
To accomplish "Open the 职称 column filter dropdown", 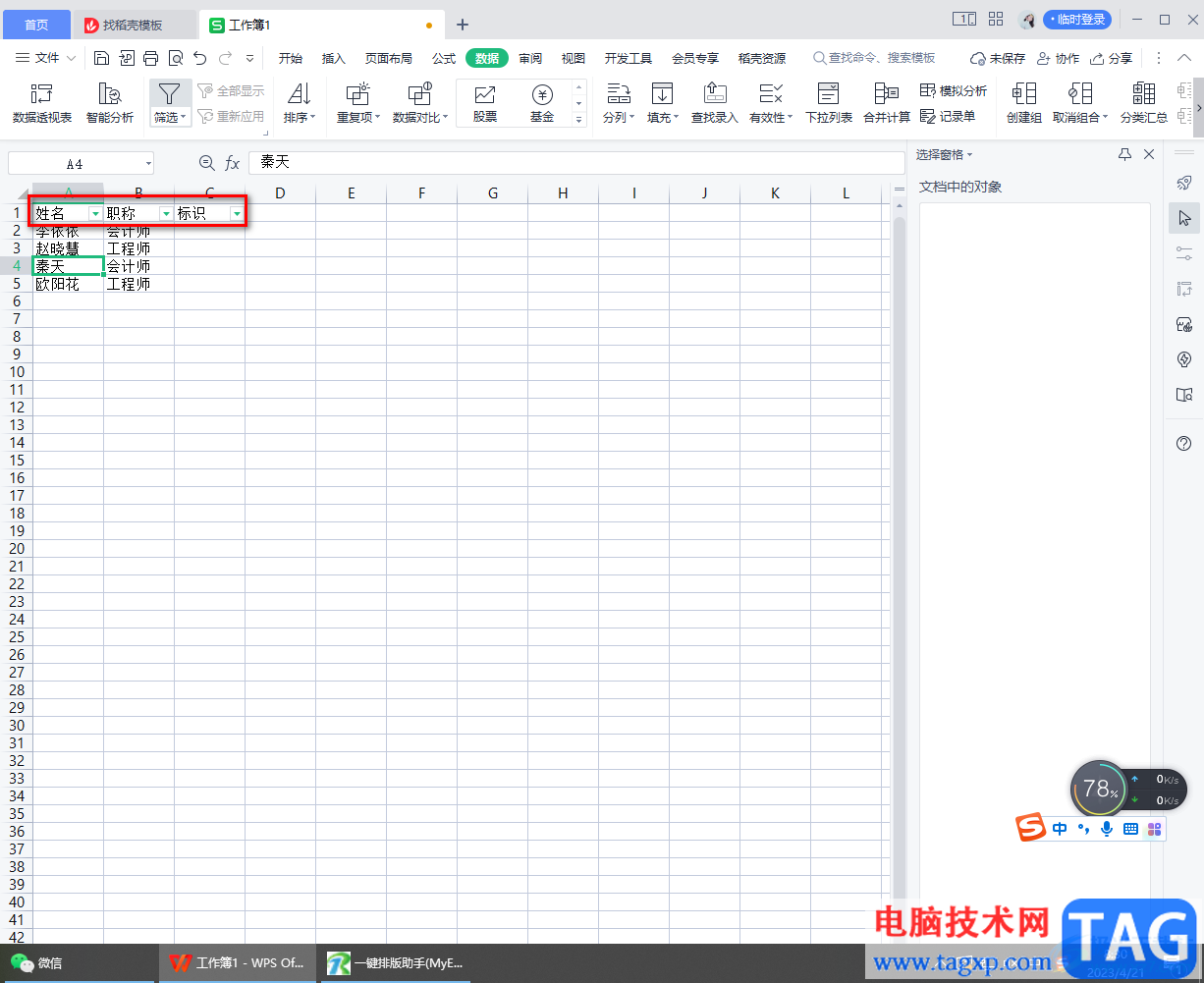I will (x=166, y=213).
